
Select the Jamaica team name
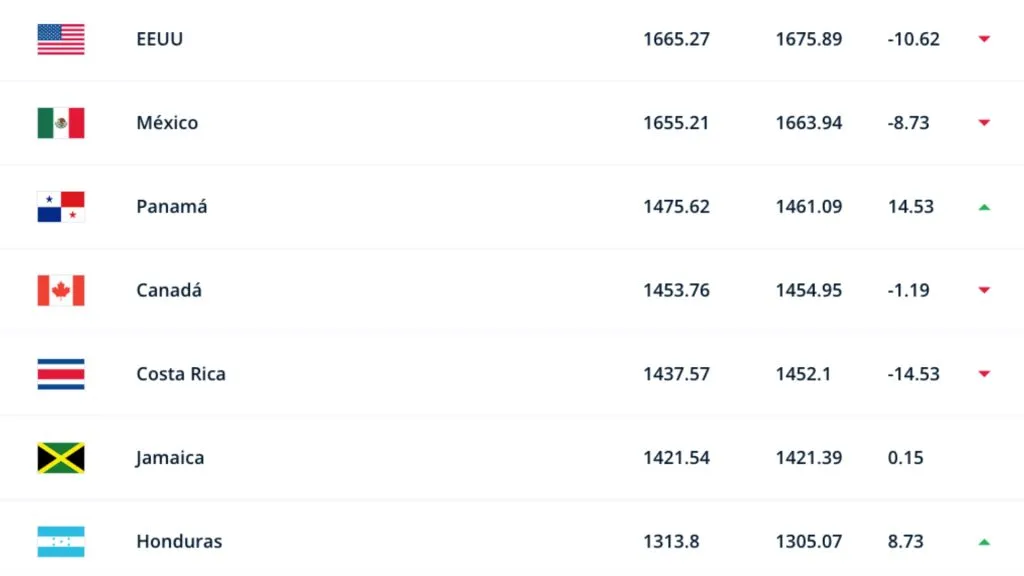point(170,458)
